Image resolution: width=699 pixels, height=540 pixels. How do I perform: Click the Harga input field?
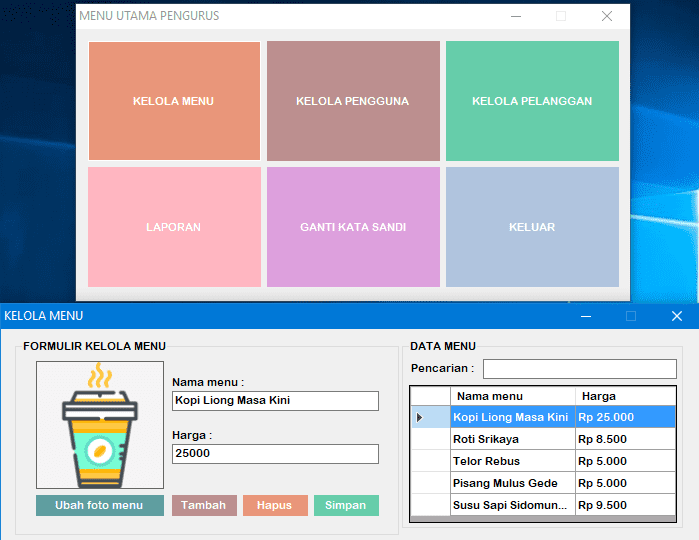pos(275,454)
